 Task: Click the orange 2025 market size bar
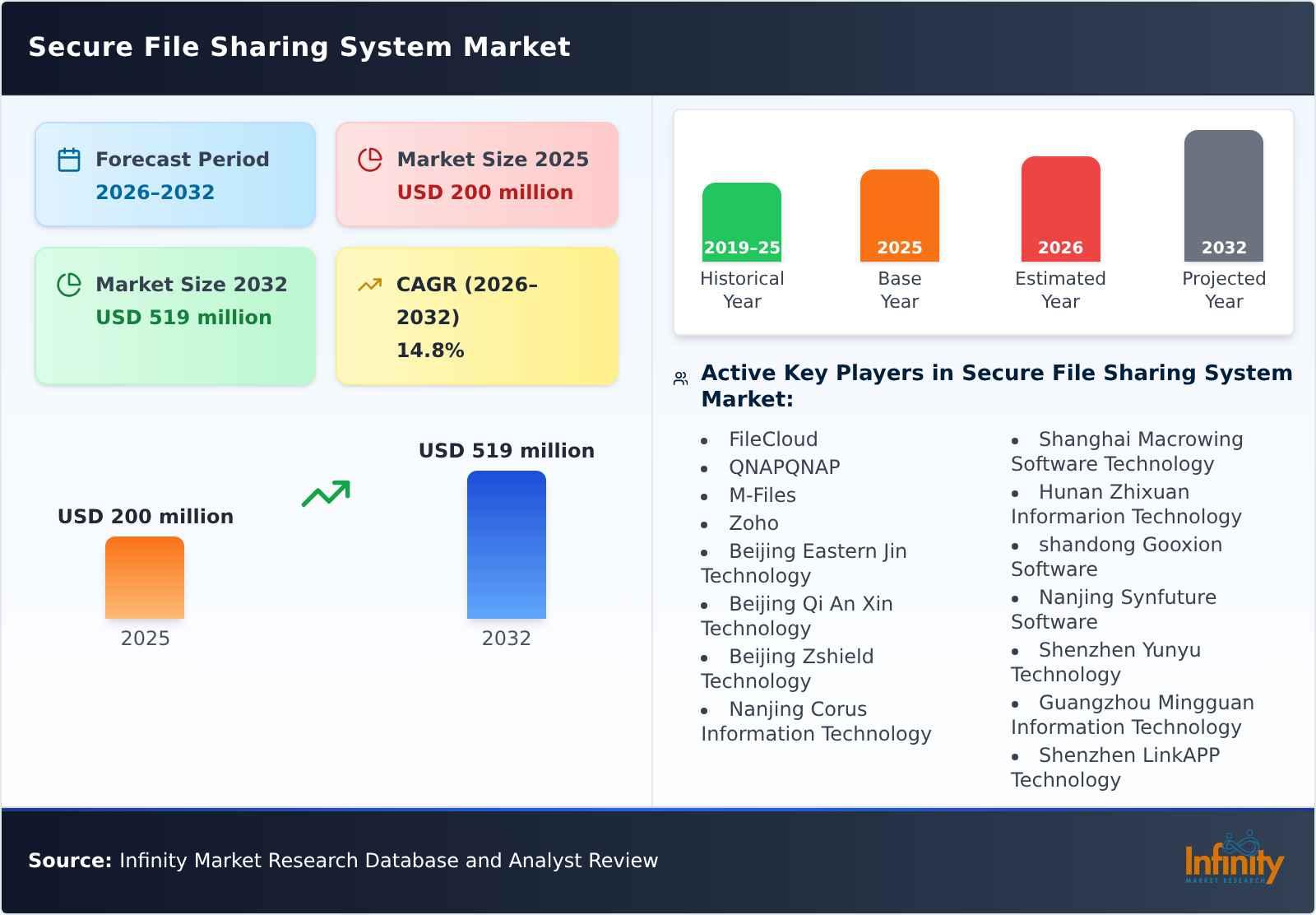coord(145,578)
